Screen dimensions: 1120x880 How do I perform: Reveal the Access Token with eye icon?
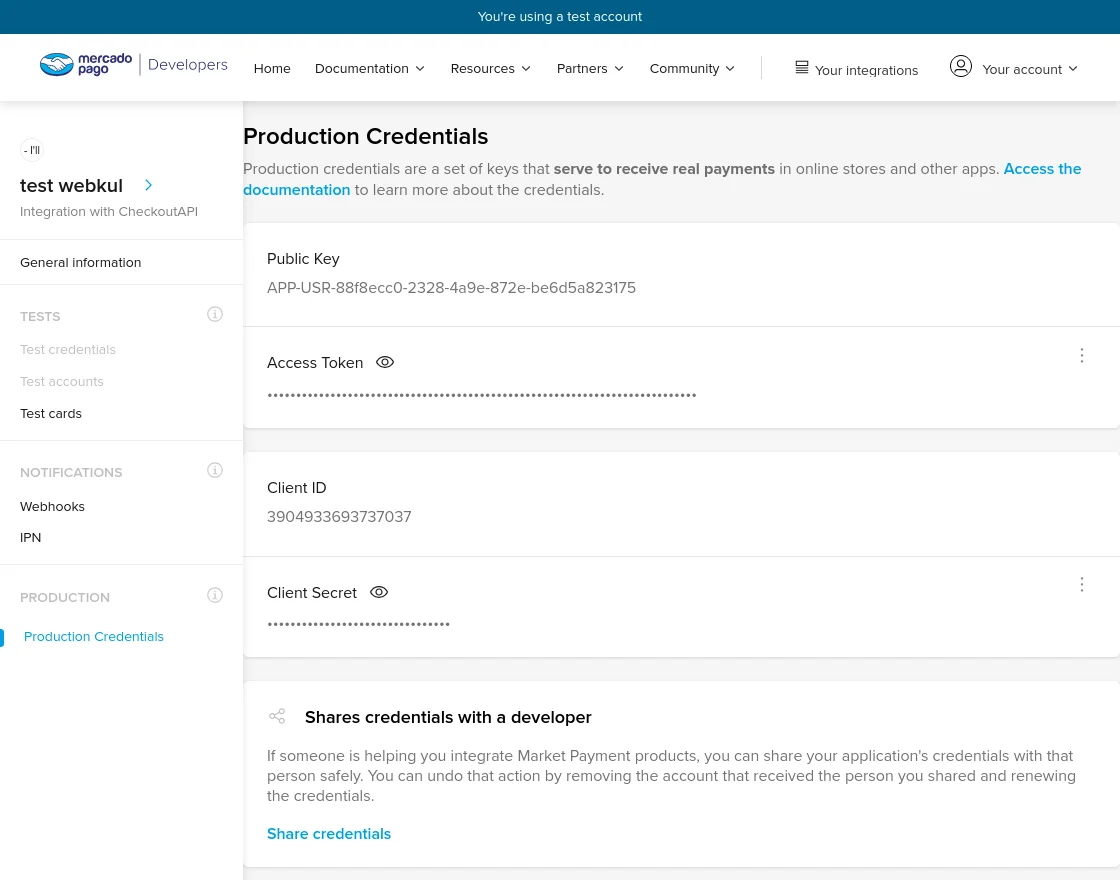[385, 362]
